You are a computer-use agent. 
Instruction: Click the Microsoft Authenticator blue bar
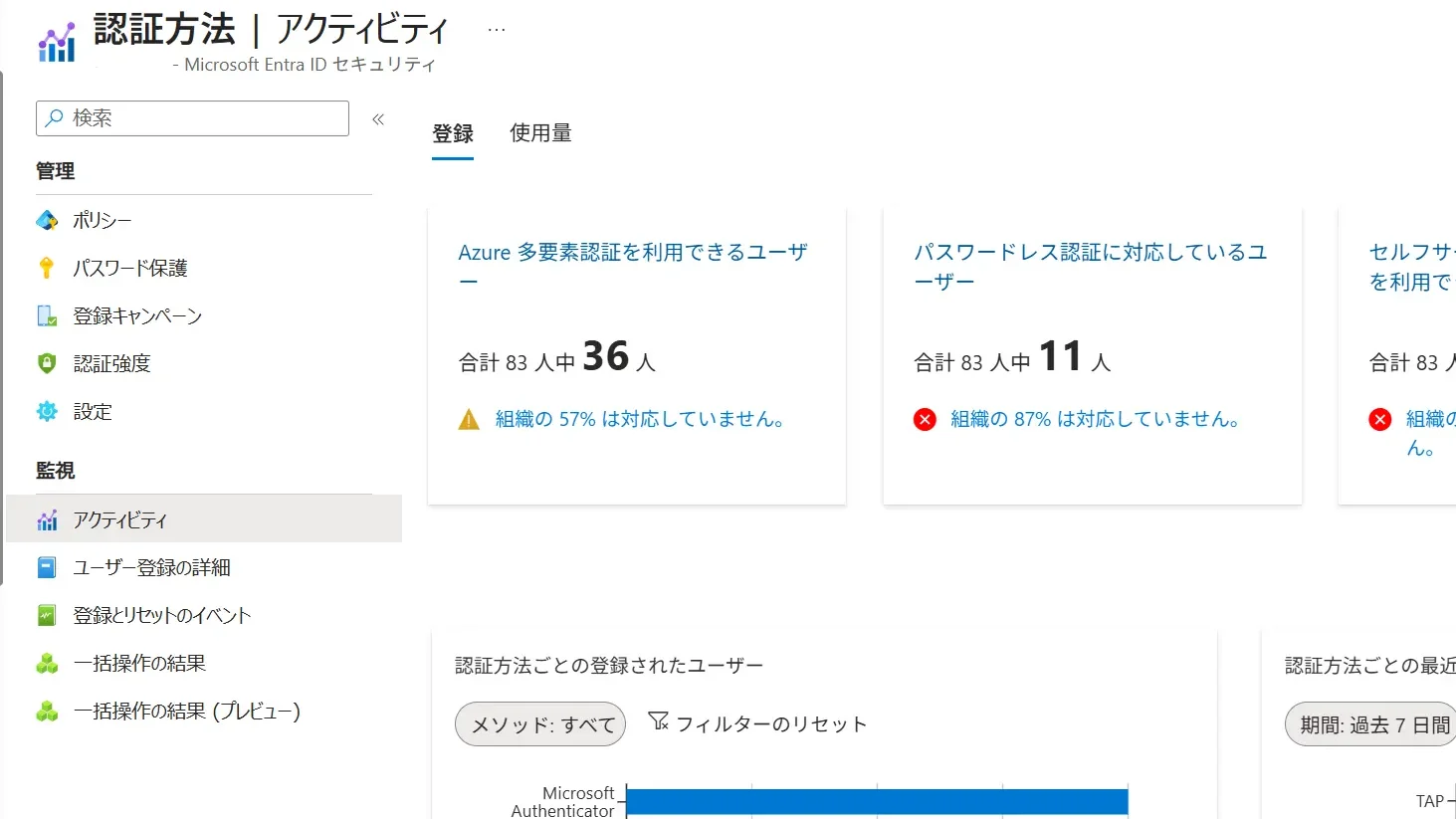[x=877, y=801]
